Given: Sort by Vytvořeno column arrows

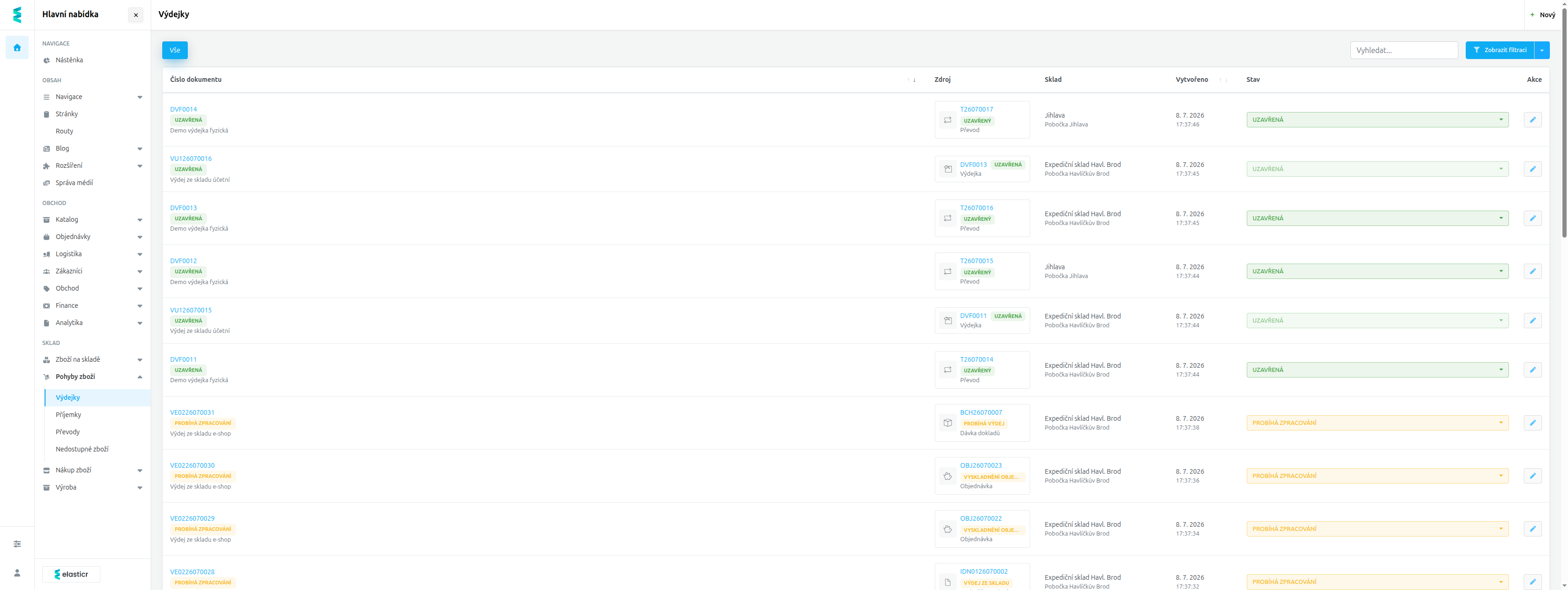Looking at the screenshot, I should click(x=1223, y=80).
